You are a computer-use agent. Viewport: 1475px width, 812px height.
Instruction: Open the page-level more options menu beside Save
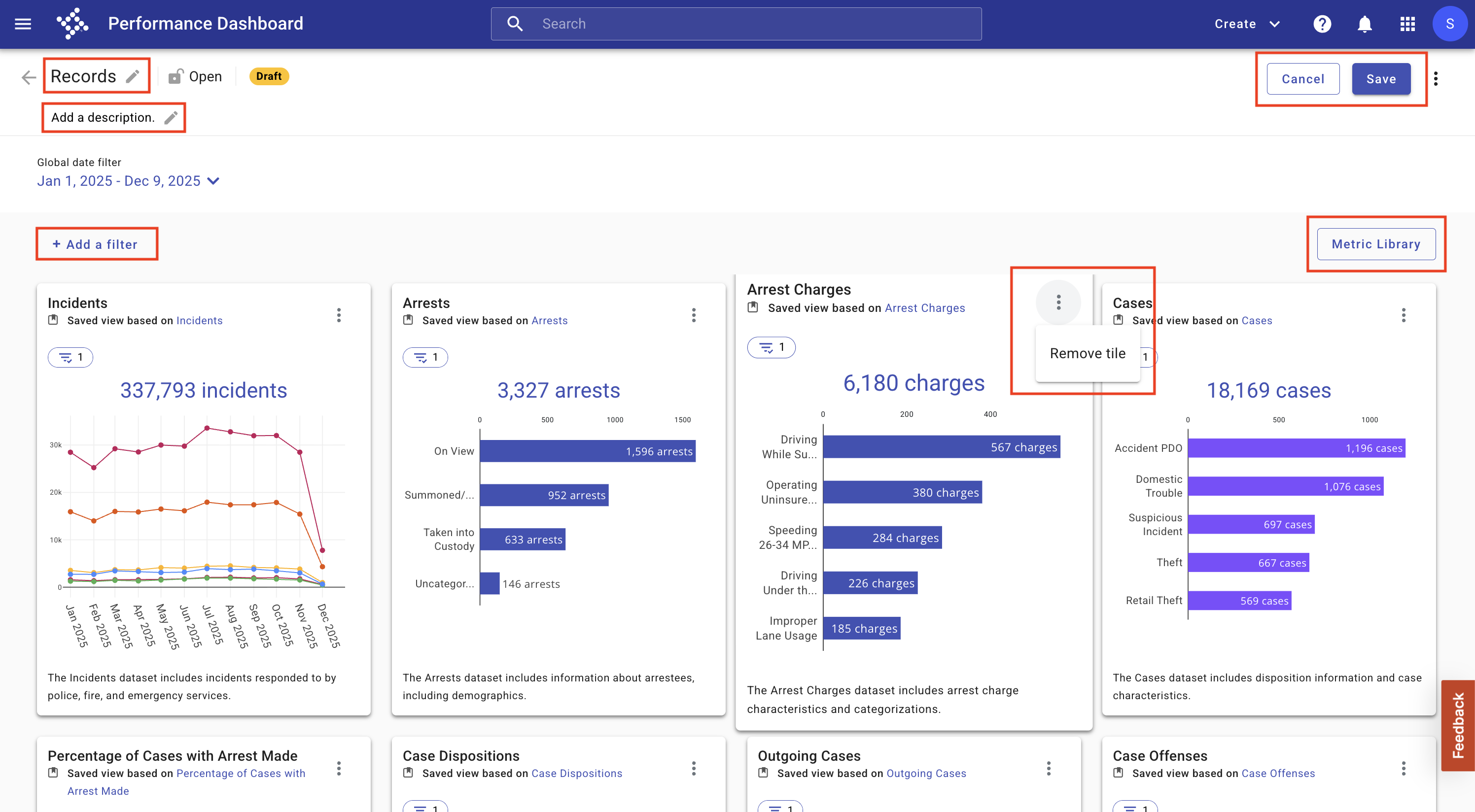point(1436,78)
